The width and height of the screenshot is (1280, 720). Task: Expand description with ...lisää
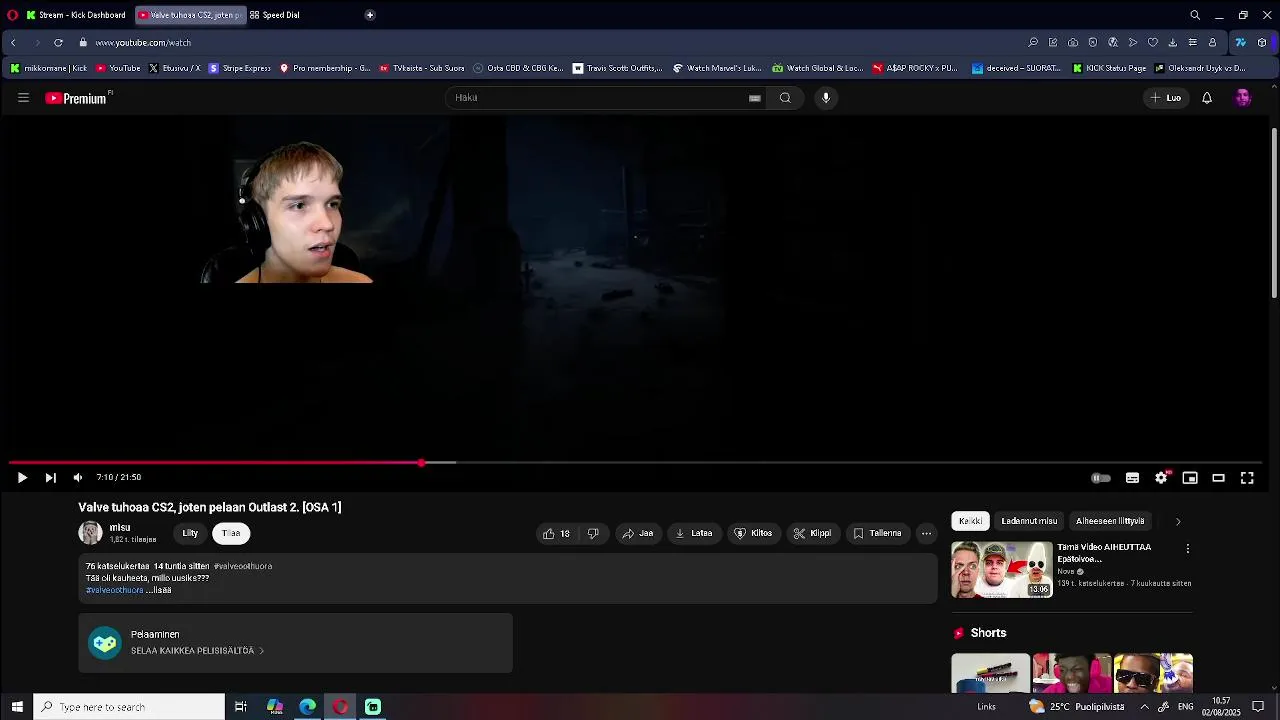pyautogui.click(x=159, y=590)
